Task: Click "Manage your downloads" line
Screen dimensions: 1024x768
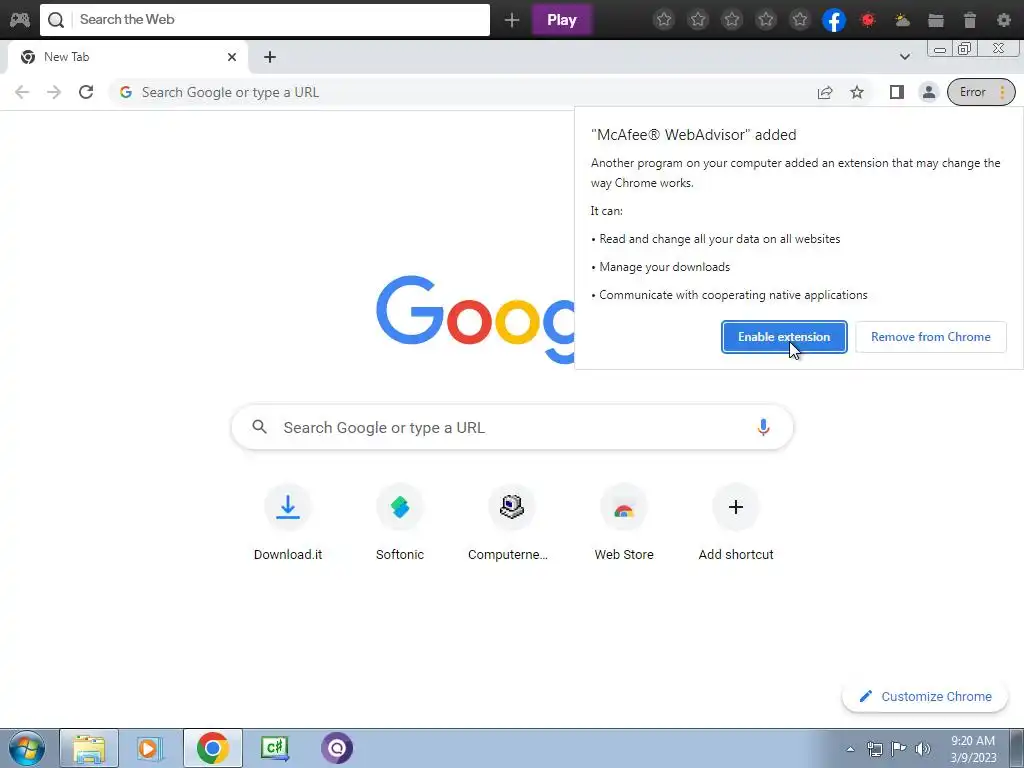Action: click(x=660, y=266)
